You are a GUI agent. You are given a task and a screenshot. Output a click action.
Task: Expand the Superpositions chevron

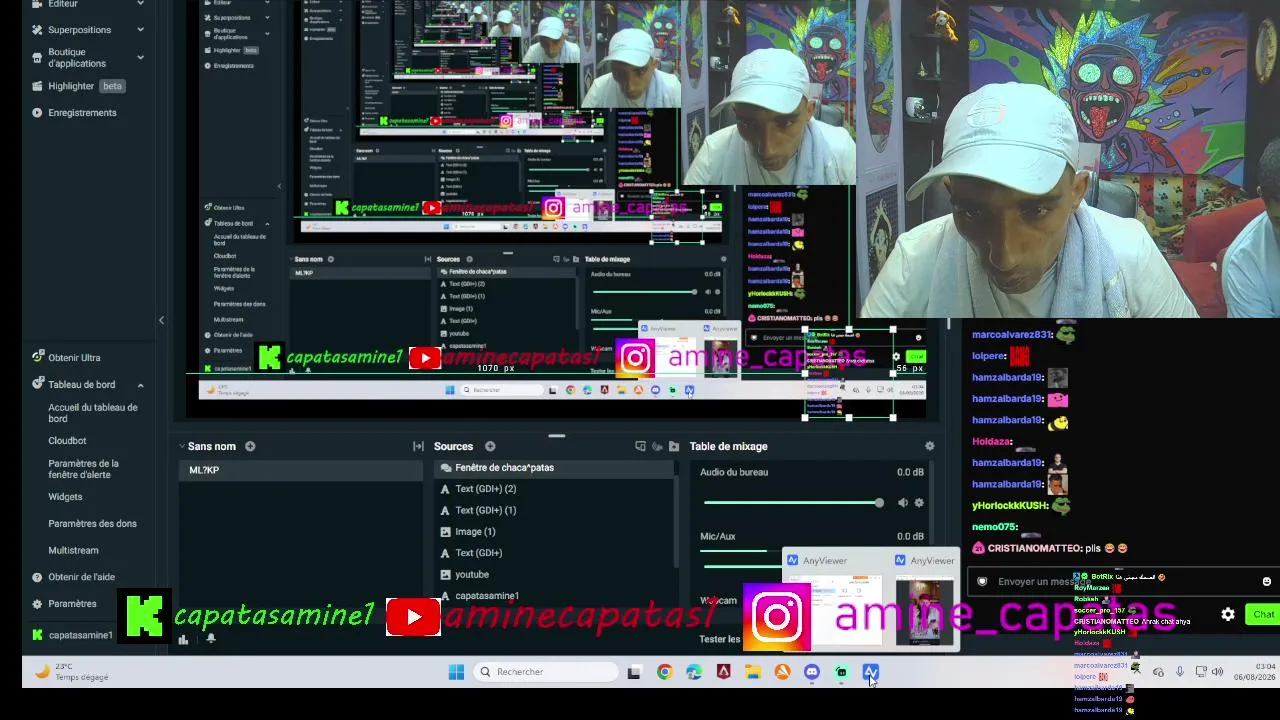pos(140,30)
